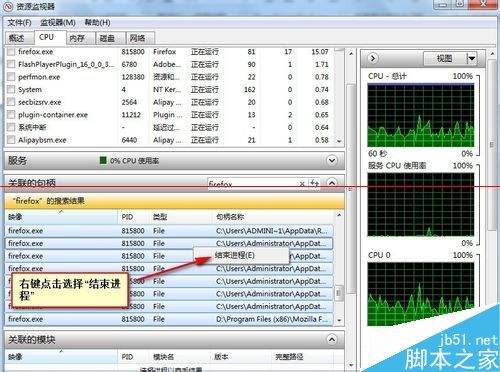Sort handles by 句柄名称 column
This screenshot has width=500, height=372.
(x=273, y=217)
